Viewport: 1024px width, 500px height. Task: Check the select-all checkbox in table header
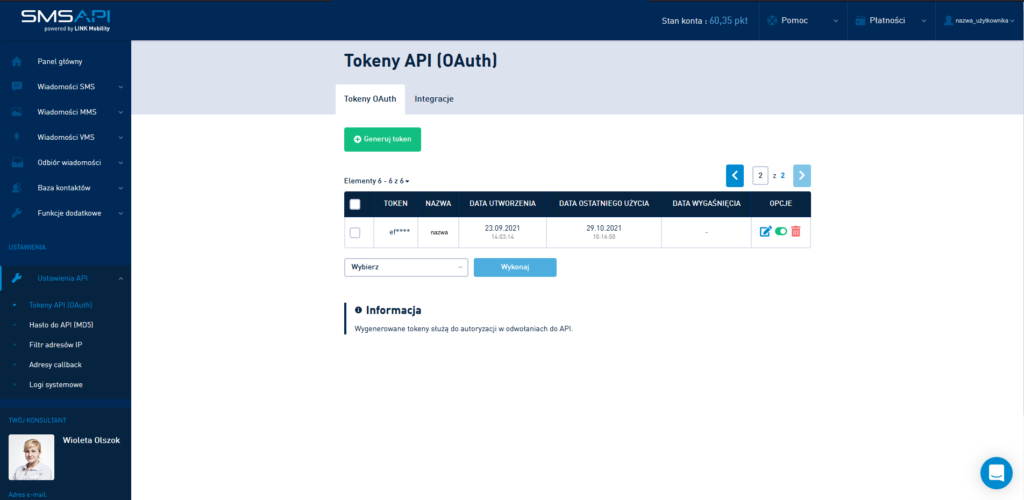(x=355, y=204)
